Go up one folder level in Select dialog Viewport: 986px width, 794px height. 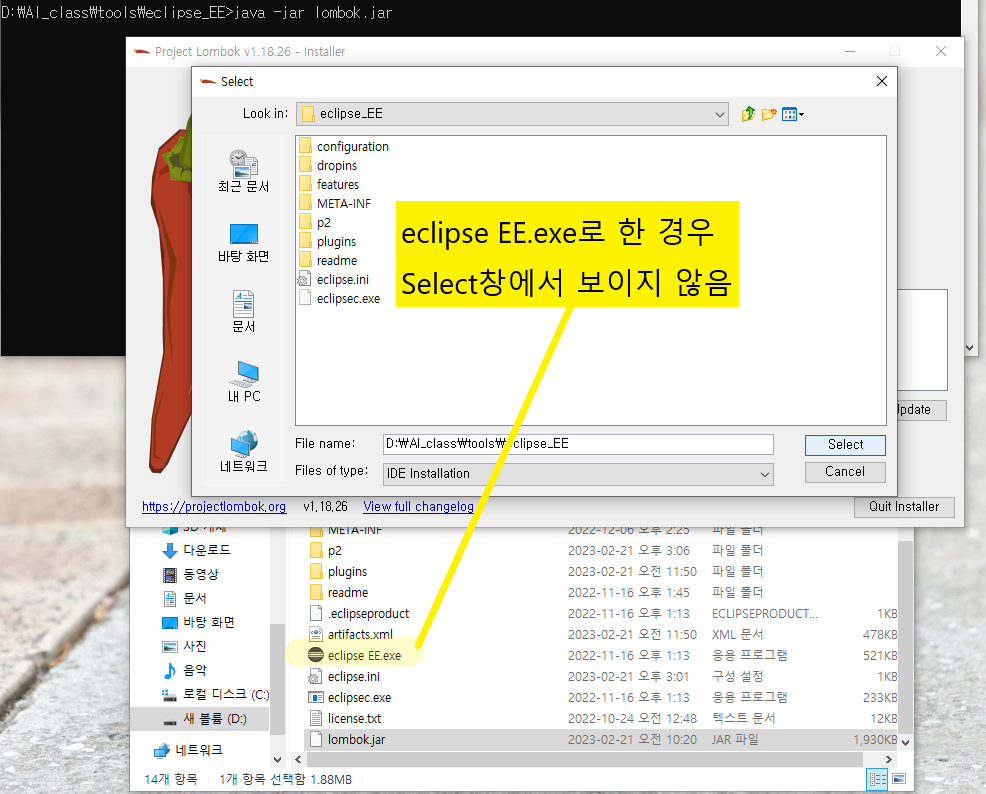(748, 114)
